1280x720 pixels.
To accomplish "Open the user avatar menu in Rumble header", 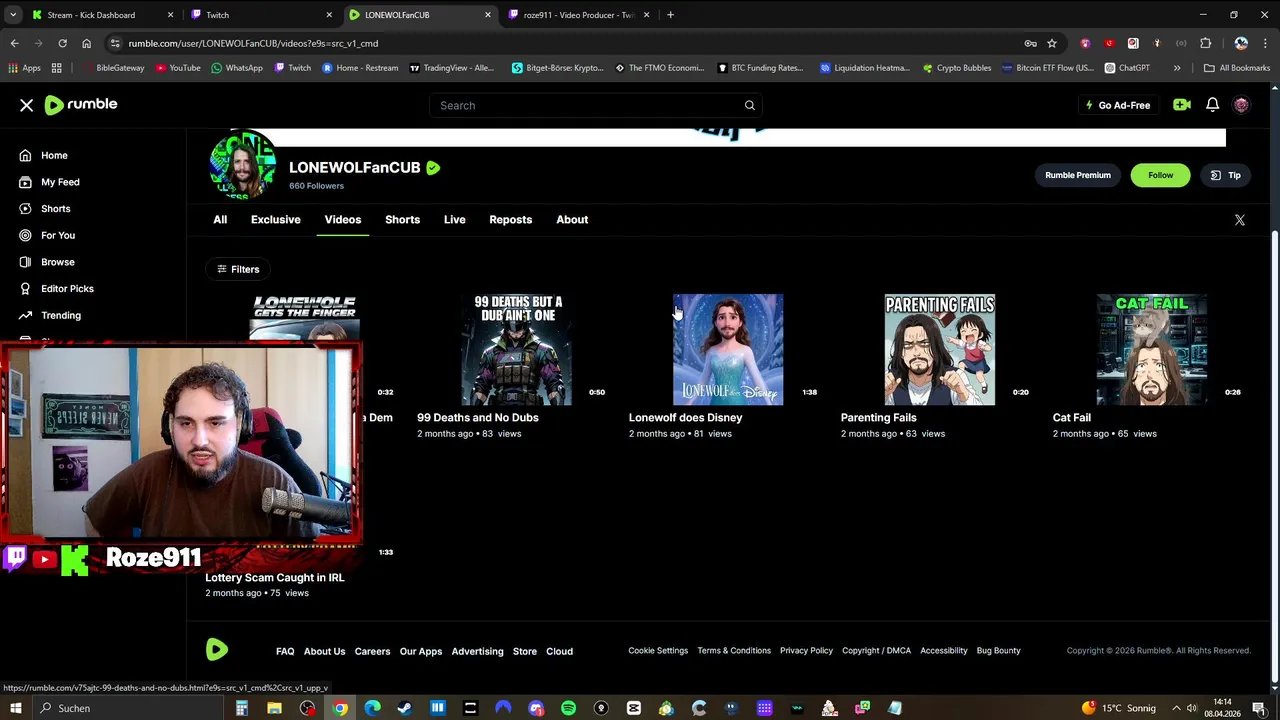I will (x=1241, y=105).
